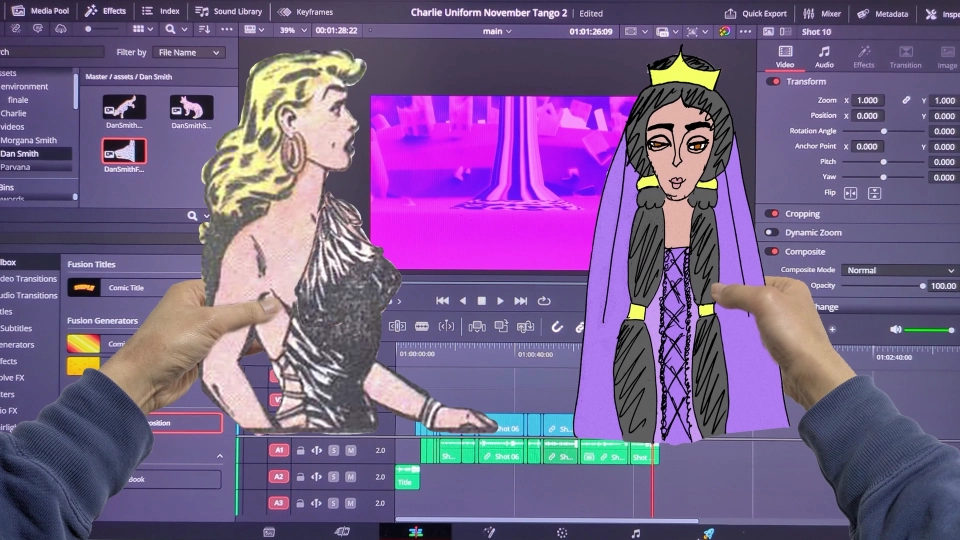Open the main timeline selector dropdown
The height and width of the screenshot is (540, 960).
coord(497,31)
